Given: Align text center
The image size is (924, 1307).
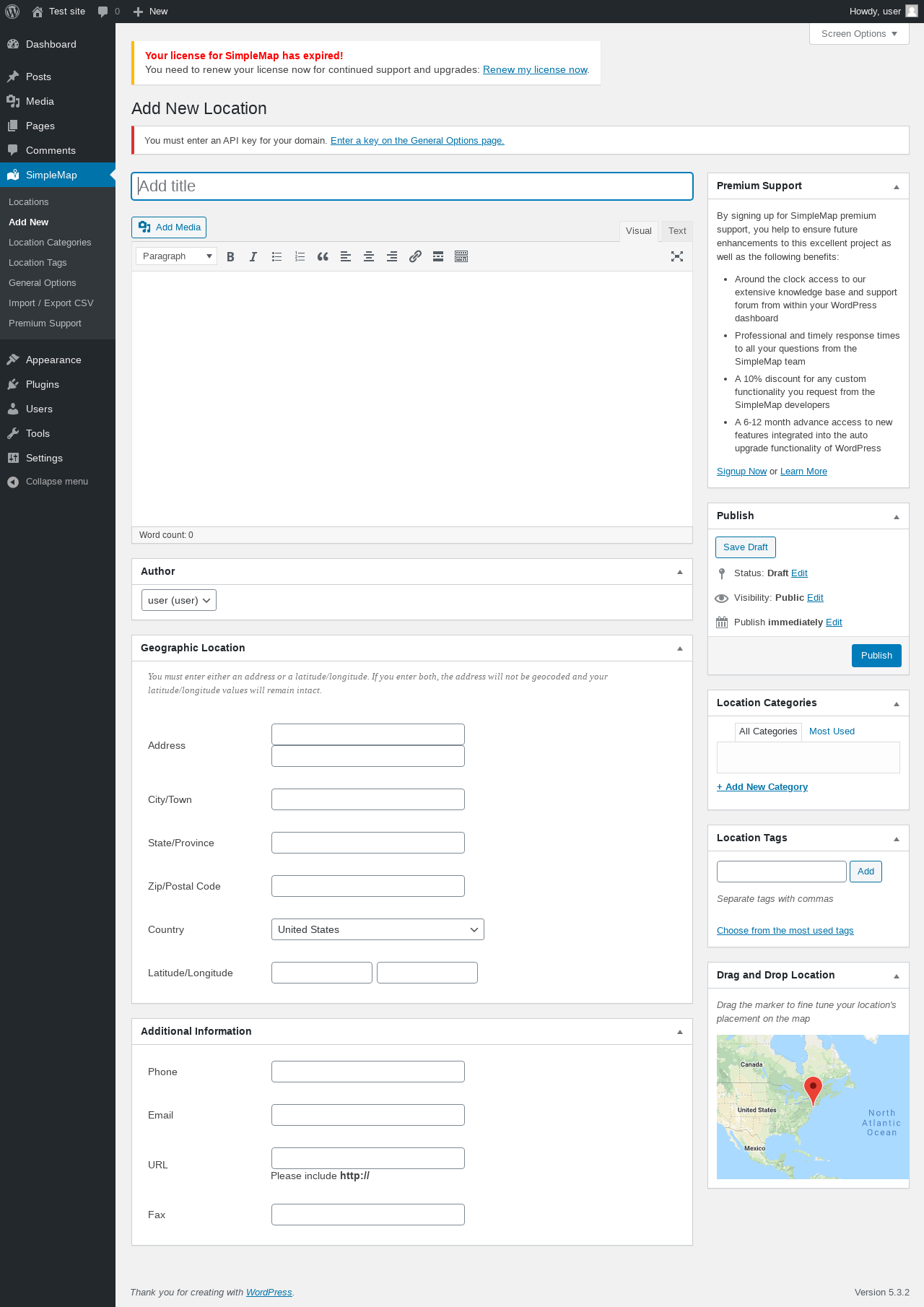Looking at the screenshot, I should 369,256.
